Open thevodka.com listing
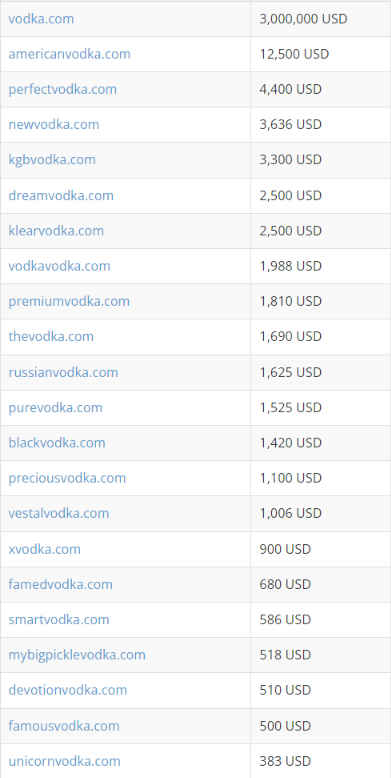 pos(51,336)
